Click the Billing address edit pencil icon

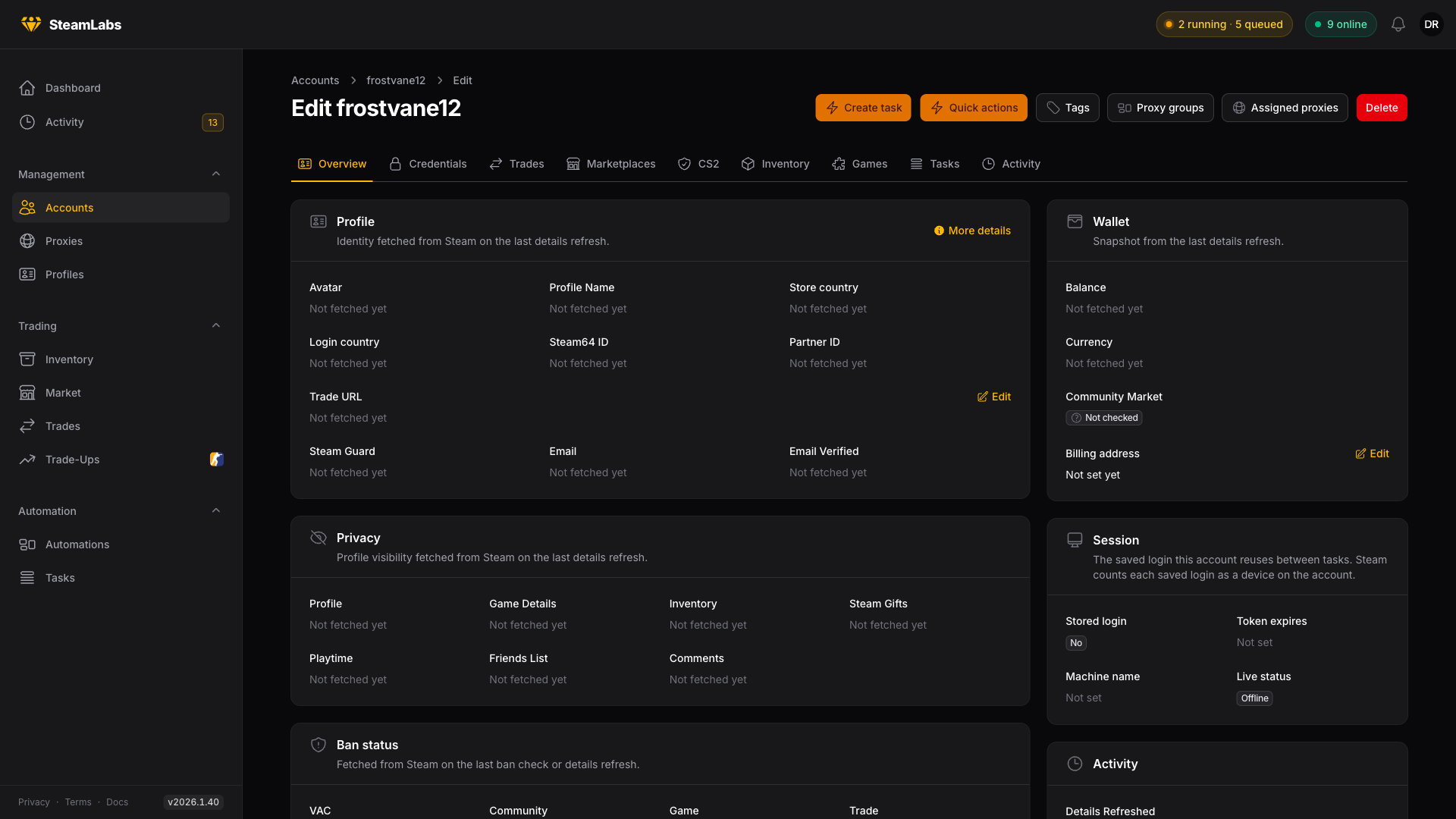pyautogui.click(x=1360, y=453)
